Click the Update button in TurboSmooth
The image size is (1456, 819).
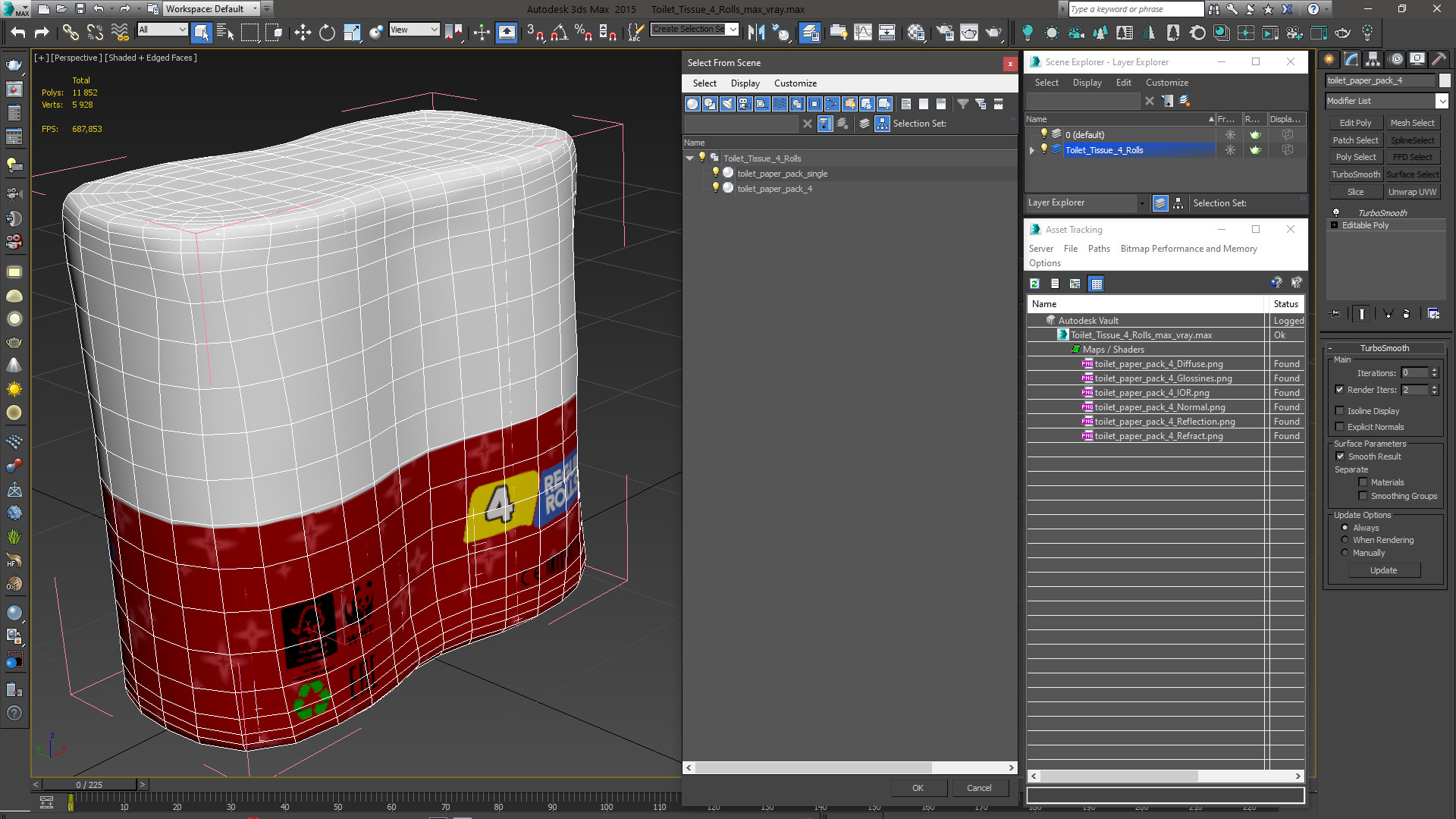(1384, 570)
